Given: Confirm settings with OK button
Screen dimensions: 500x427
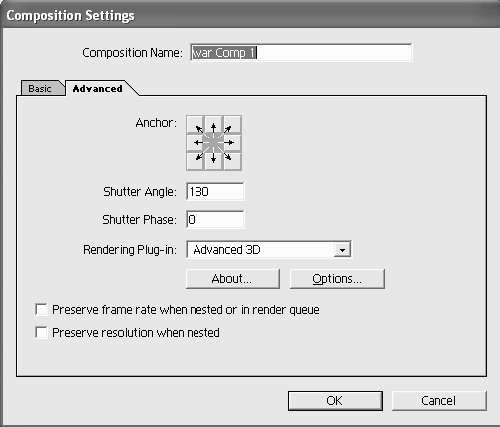Looking at the screenshot, I should point(335,401).
